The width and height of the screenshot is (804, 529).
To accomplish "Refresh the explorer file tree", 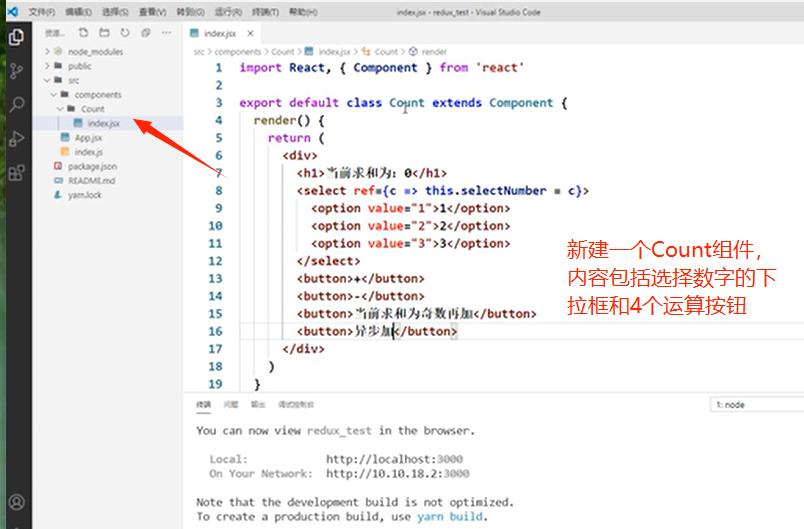I will pos(125,33).
